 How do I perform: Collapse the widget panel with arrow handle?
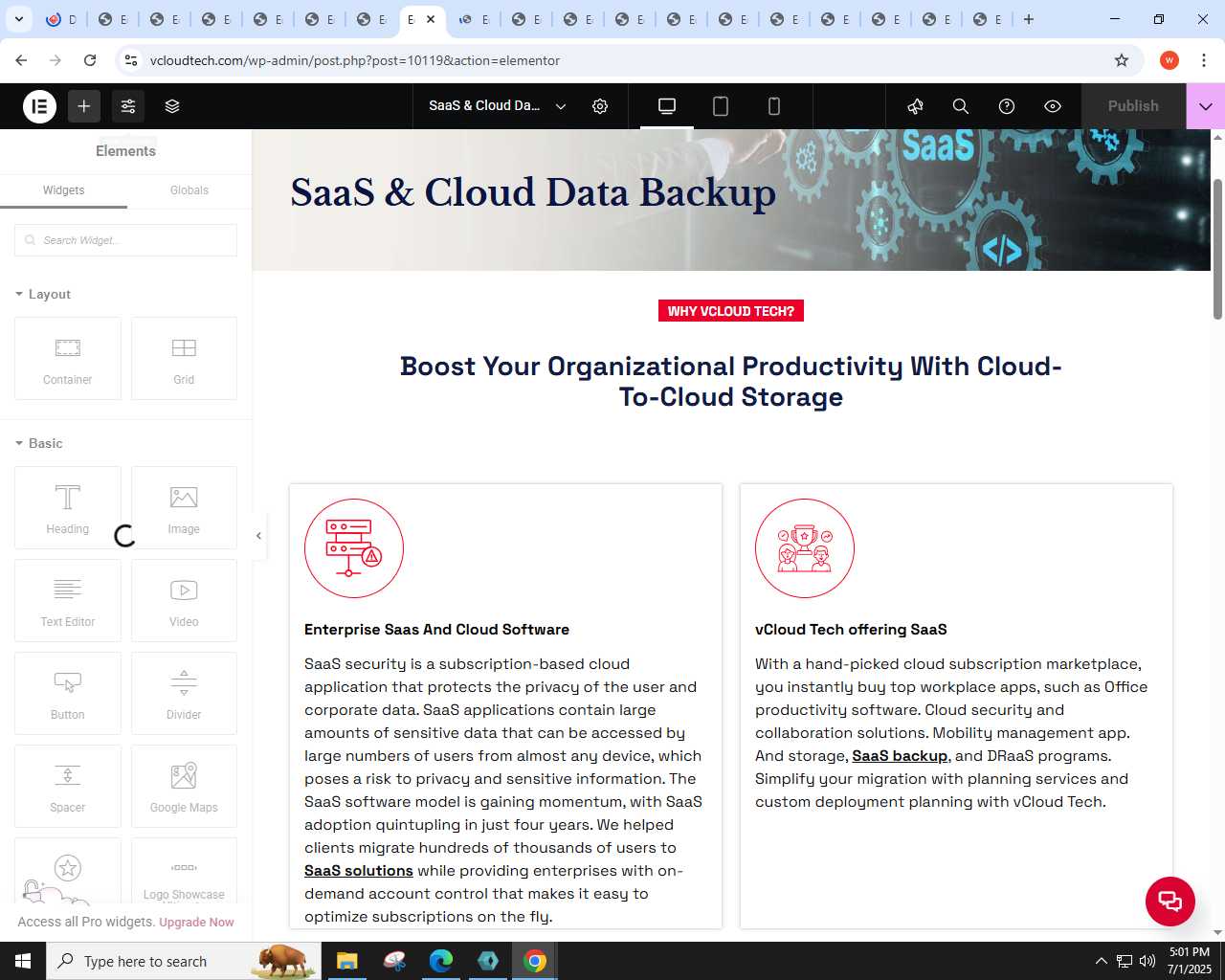click(x=258, y=536)
